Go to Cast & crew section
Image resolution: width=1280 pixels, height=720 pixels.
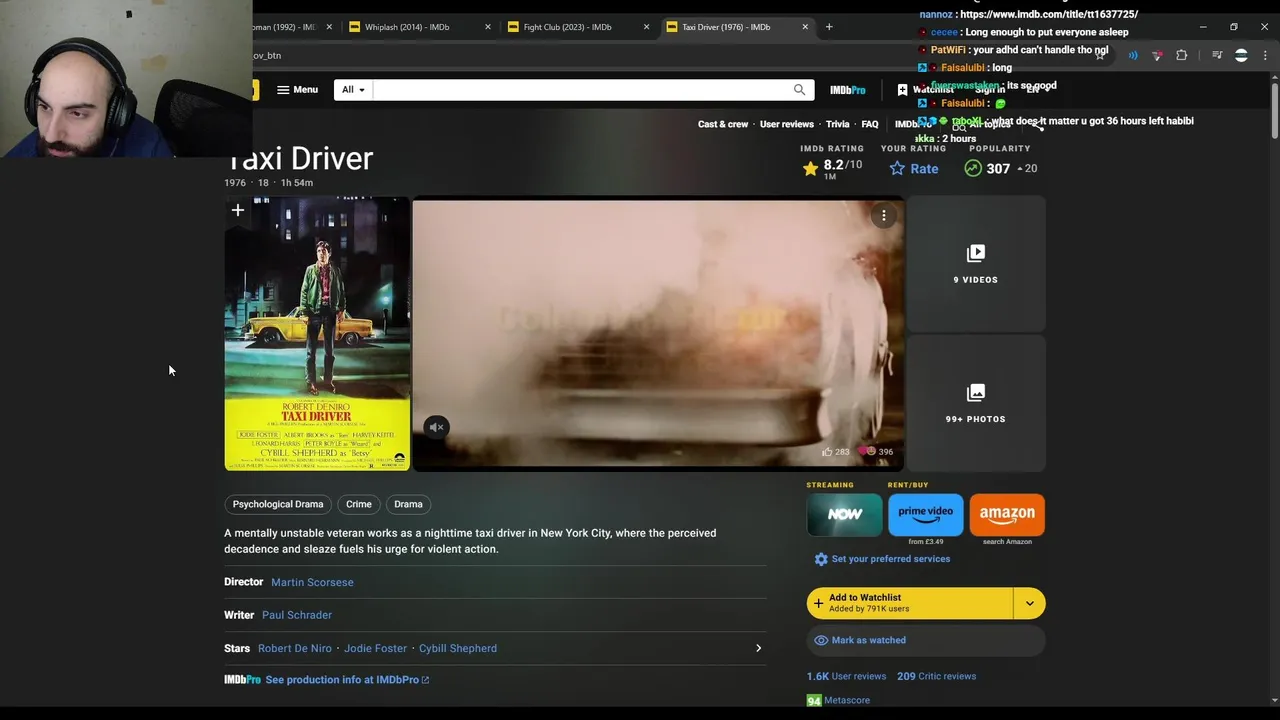click(723, 124)
